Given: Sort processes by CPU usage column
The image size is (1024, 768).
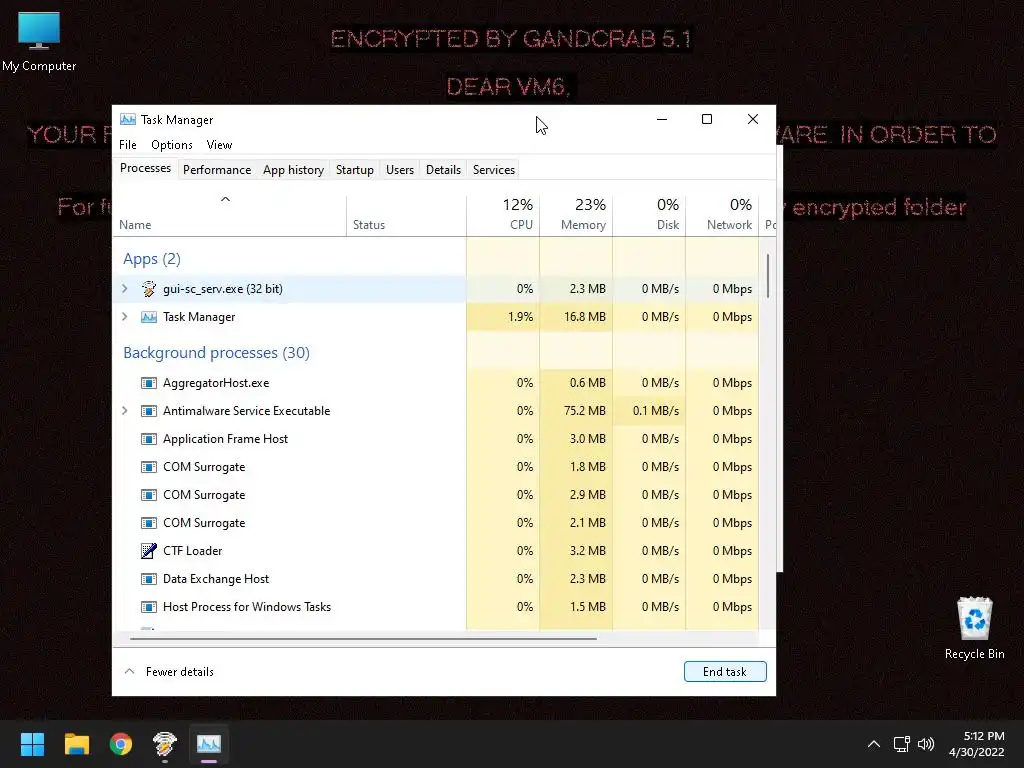Looking at the screenshot, I should (x=503, y=216).
